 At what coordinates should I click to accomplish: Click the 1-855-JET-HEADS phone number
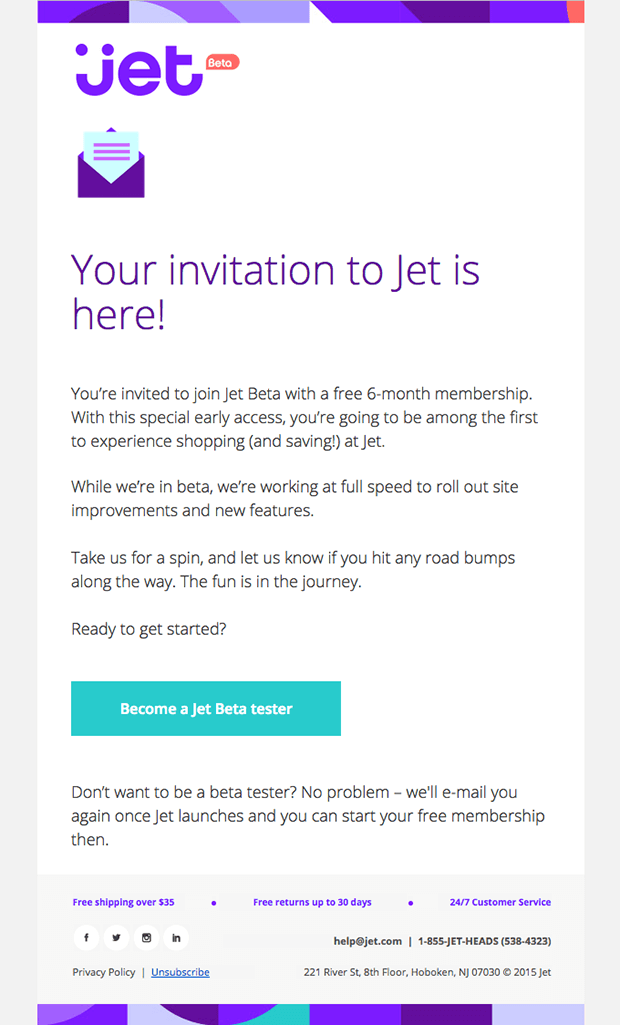[484, 941]
